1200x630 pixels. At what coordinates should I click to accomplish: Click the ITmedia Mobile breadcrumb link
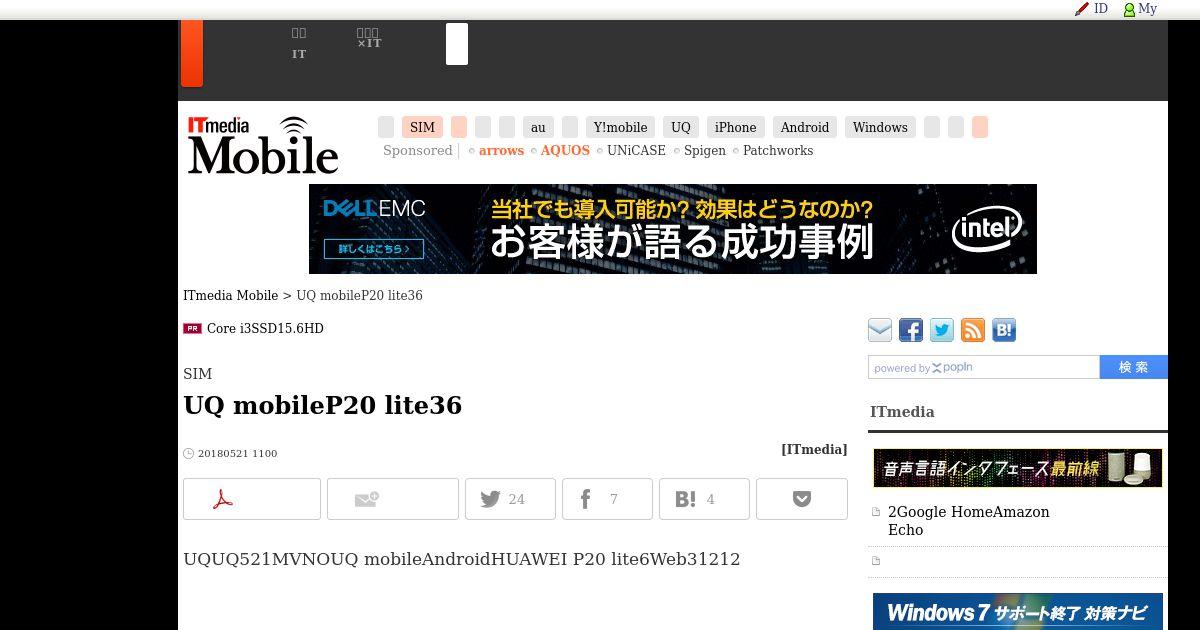click(230, 296)
